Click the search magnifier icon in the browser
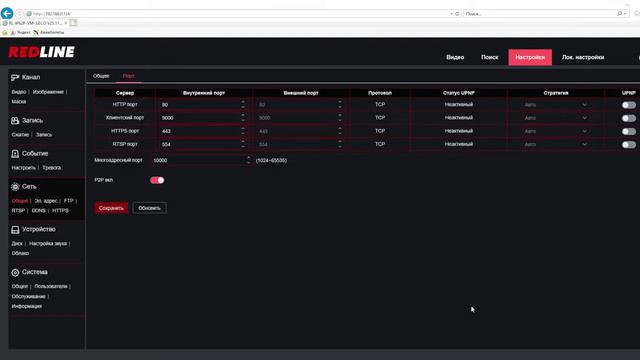This screenshot has width=640, height=360. click(619, 13)
